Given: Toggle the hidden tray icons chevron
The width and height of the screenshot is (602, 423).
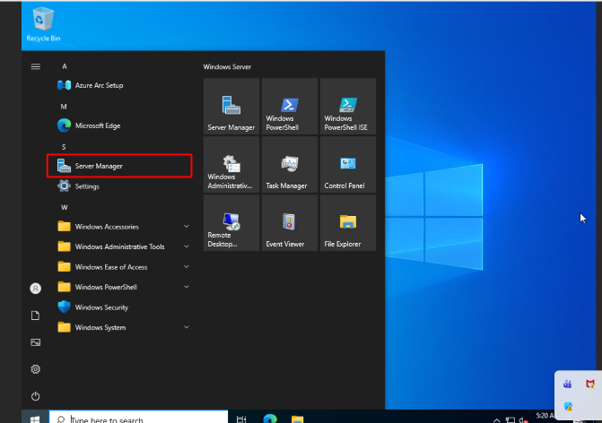Looking at the screenshot, I should 496,420.
